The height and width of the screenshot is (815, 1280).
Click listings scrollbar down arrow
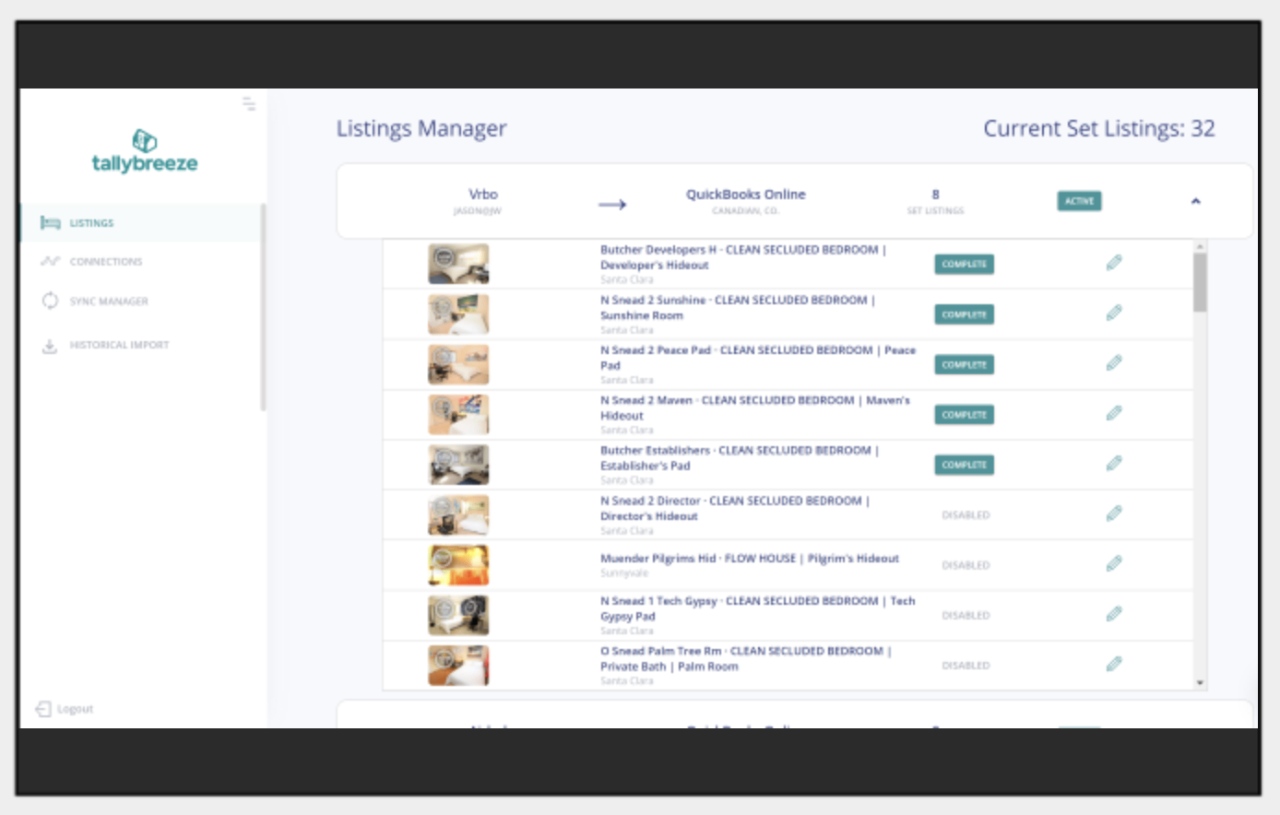tap(1200, 683)
